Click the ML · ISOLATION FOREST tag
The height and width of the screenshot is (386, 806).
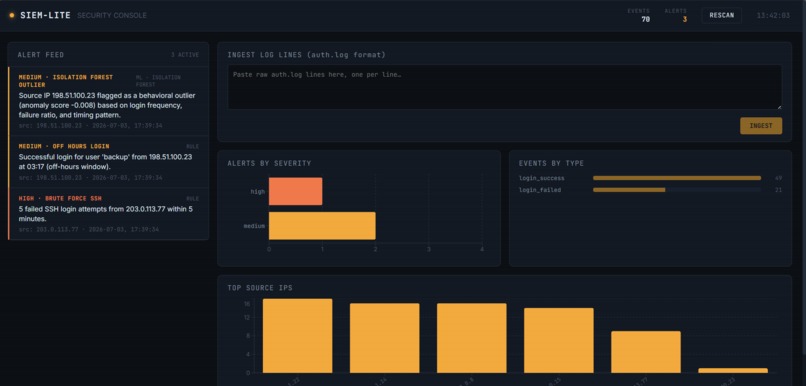pos(158,81)
